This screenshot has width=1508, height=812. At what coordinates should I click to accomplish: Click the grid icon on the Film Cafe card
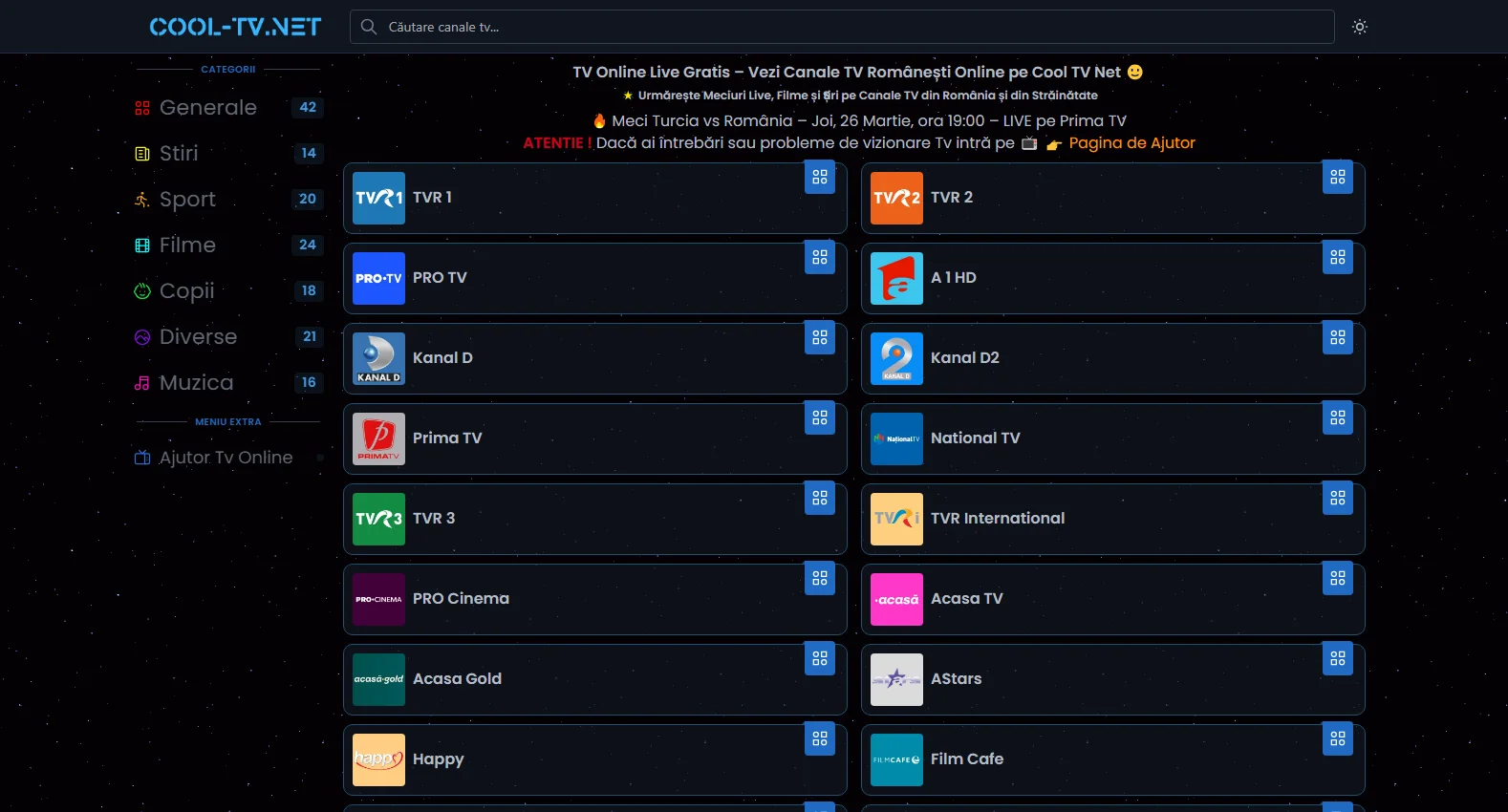click(1338, 739)
